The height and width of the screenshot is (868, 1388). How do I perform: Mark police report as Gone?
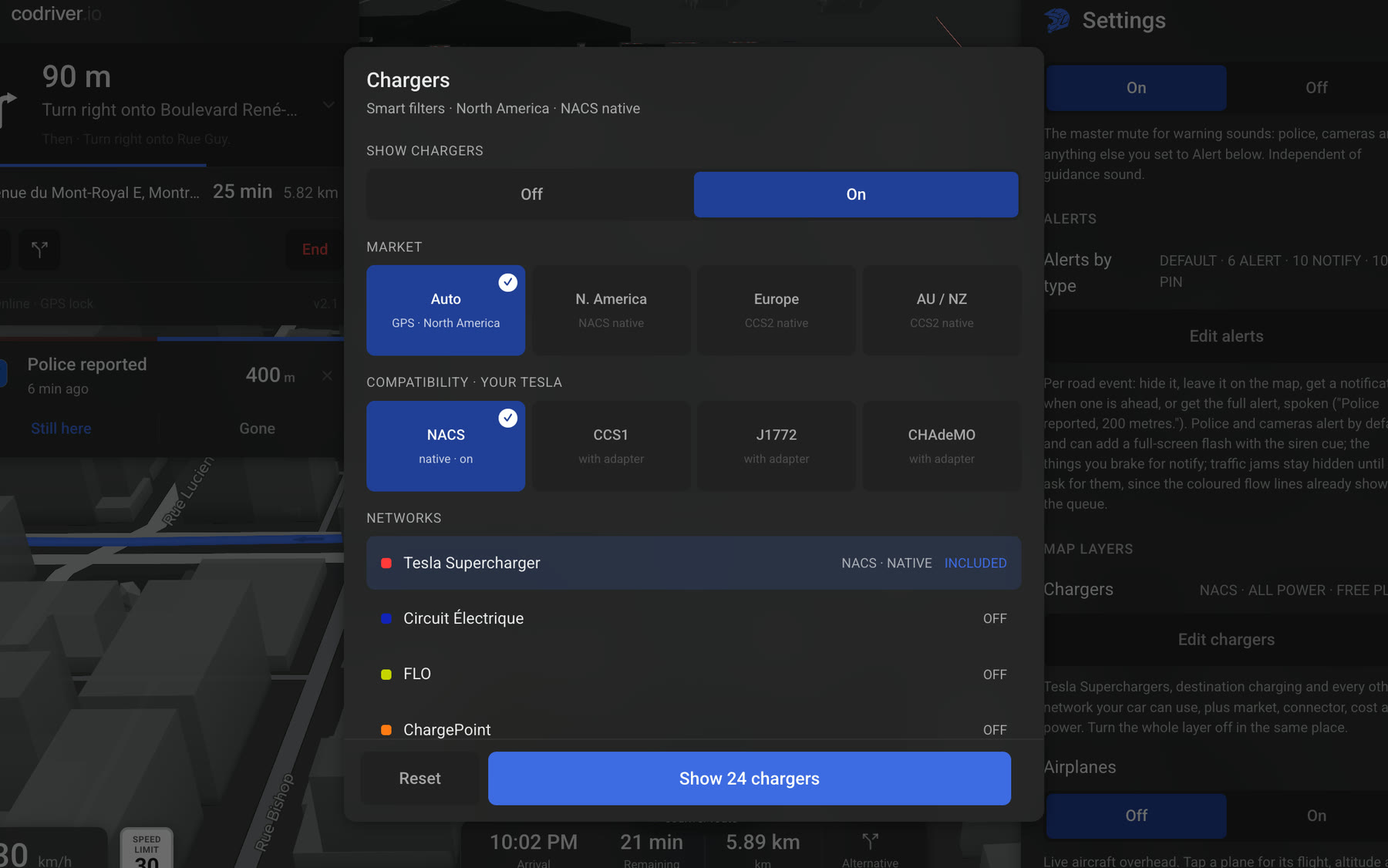[257, 429]
